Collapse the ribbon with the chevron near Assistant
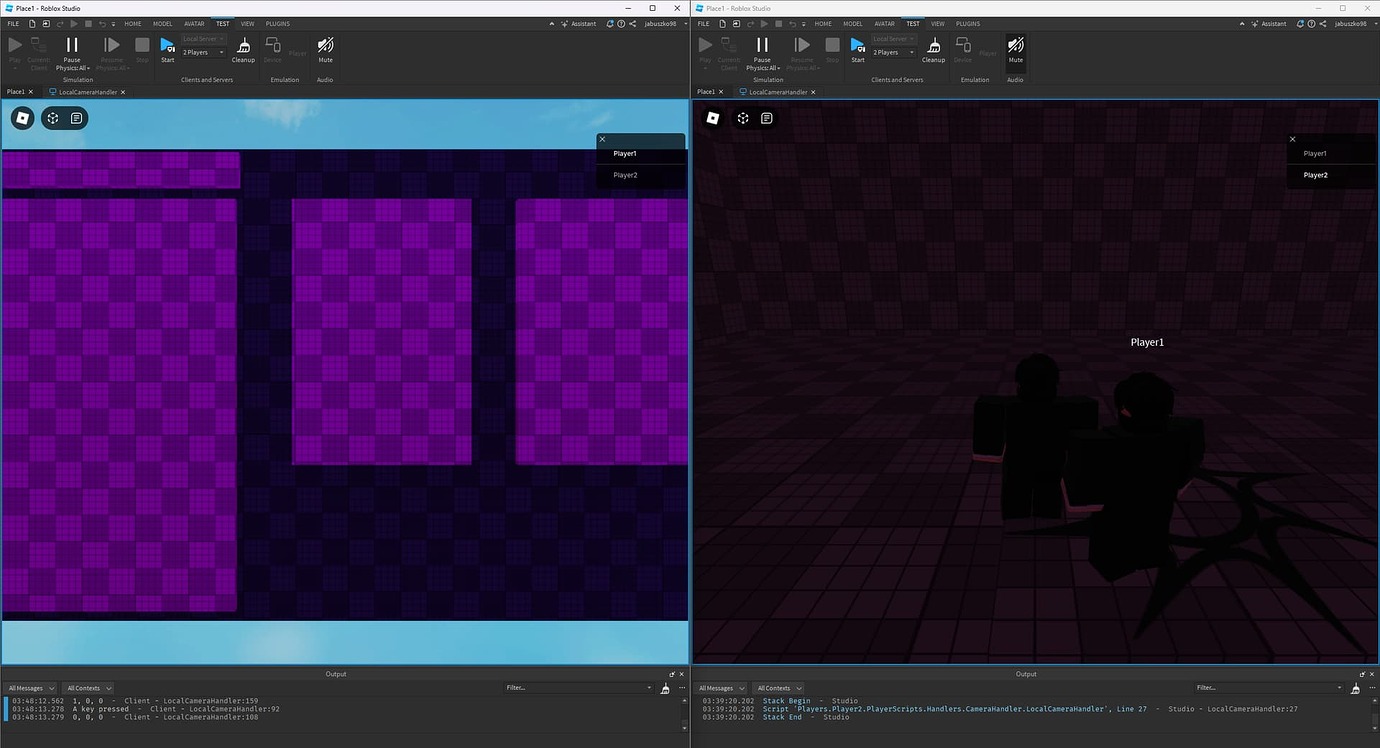 [x=551, y=23]
